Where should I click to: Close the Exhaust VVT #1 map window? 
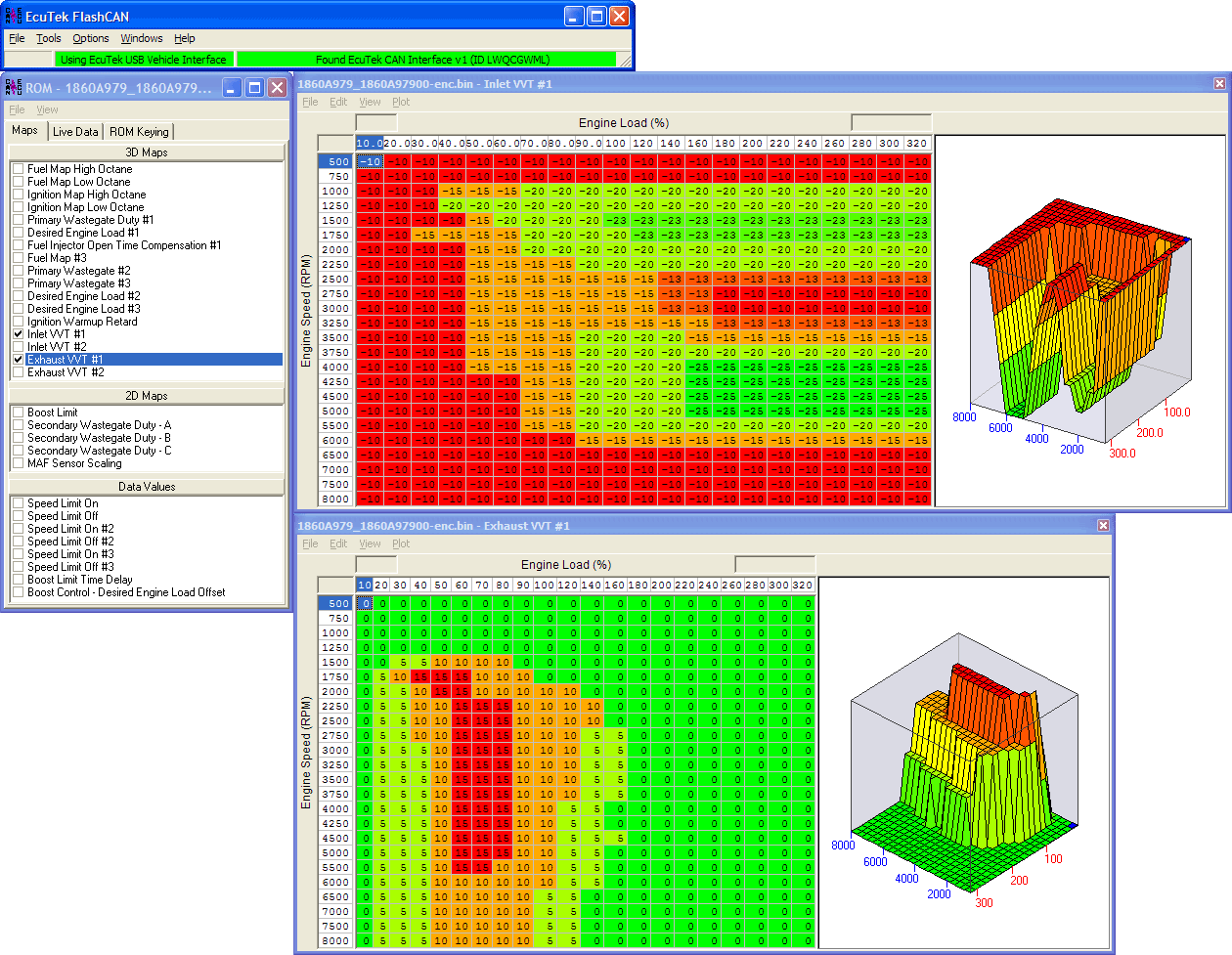pos(1103,526)
